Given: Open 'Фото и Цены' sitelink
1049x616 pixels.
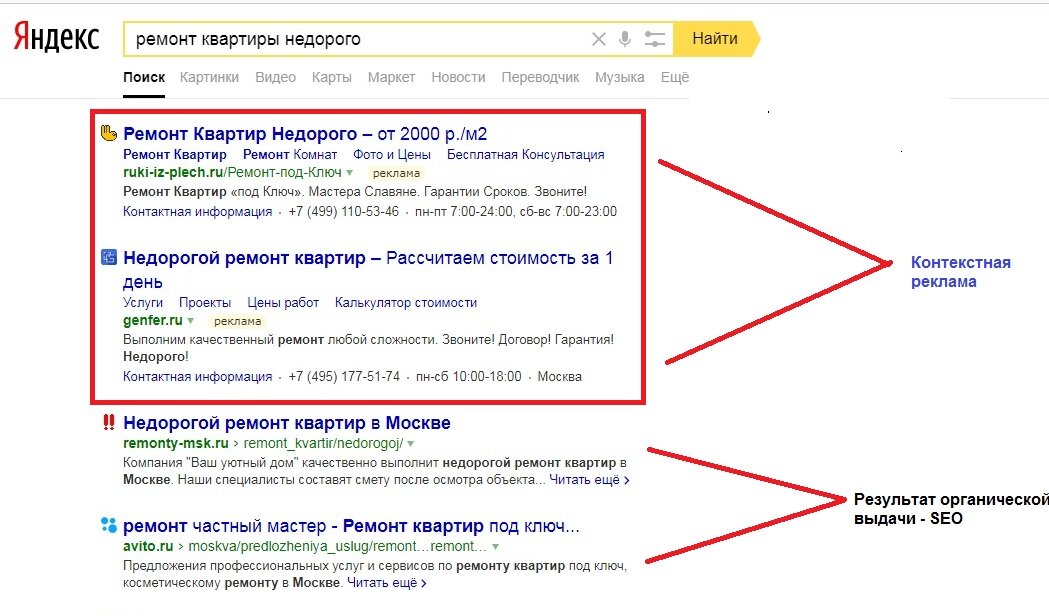Looking at the screenshot, I should coord(392,155).
